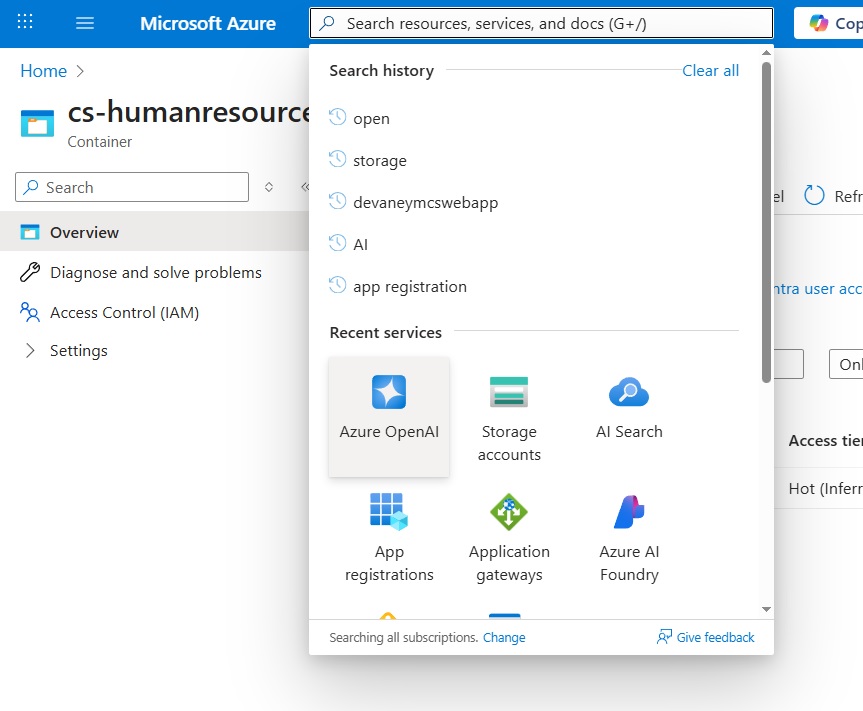863x711 pixels.
Task: Open Azure AI Foundry recent service
Action: tap(629, 538)
